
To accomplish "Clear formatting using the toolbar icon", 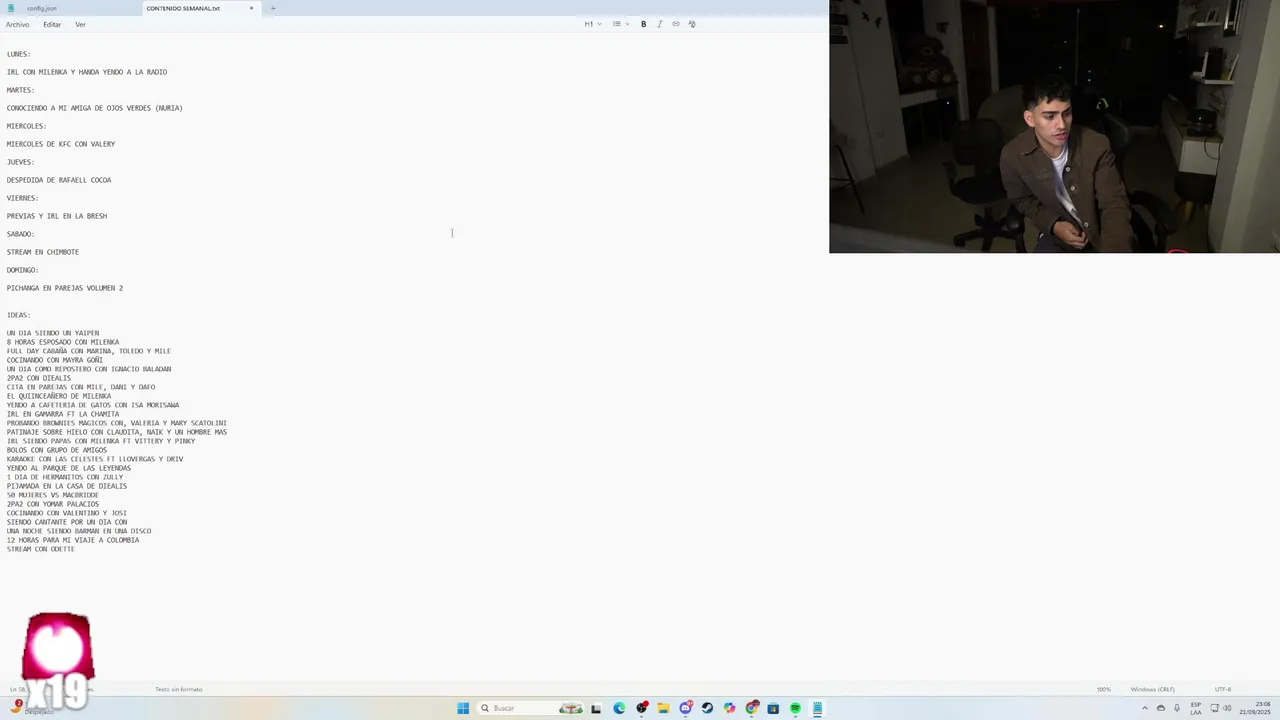I will pyautogui.click(x=691, y=24).
